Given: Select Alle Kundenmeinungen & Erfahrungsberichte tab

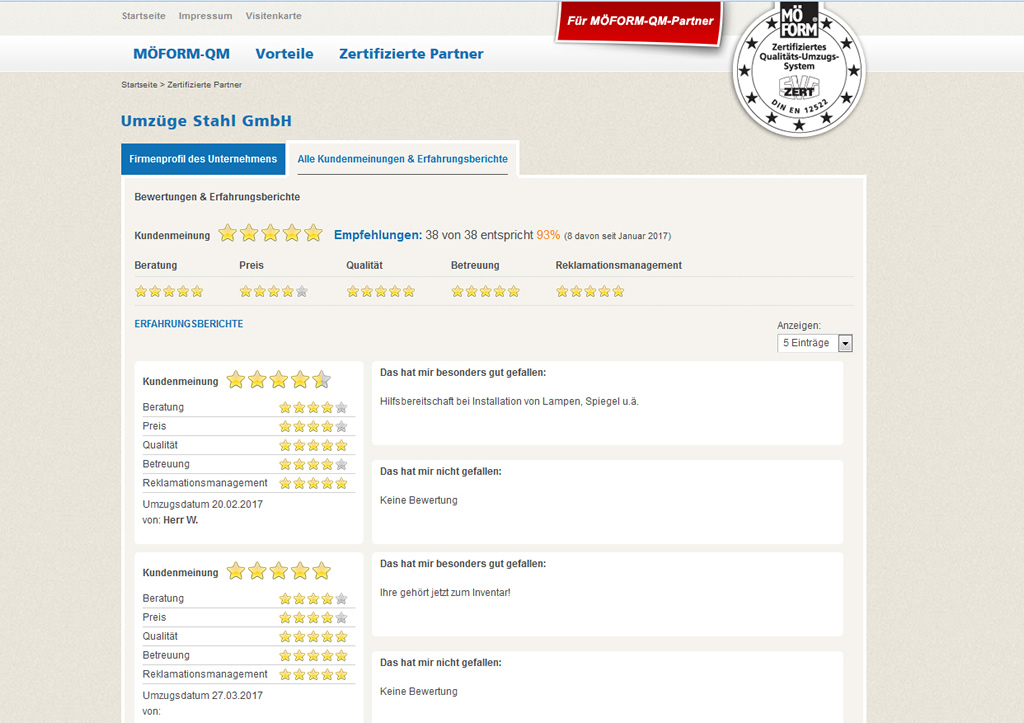Looking at the screenshot, I should click(x=402, y=159).
